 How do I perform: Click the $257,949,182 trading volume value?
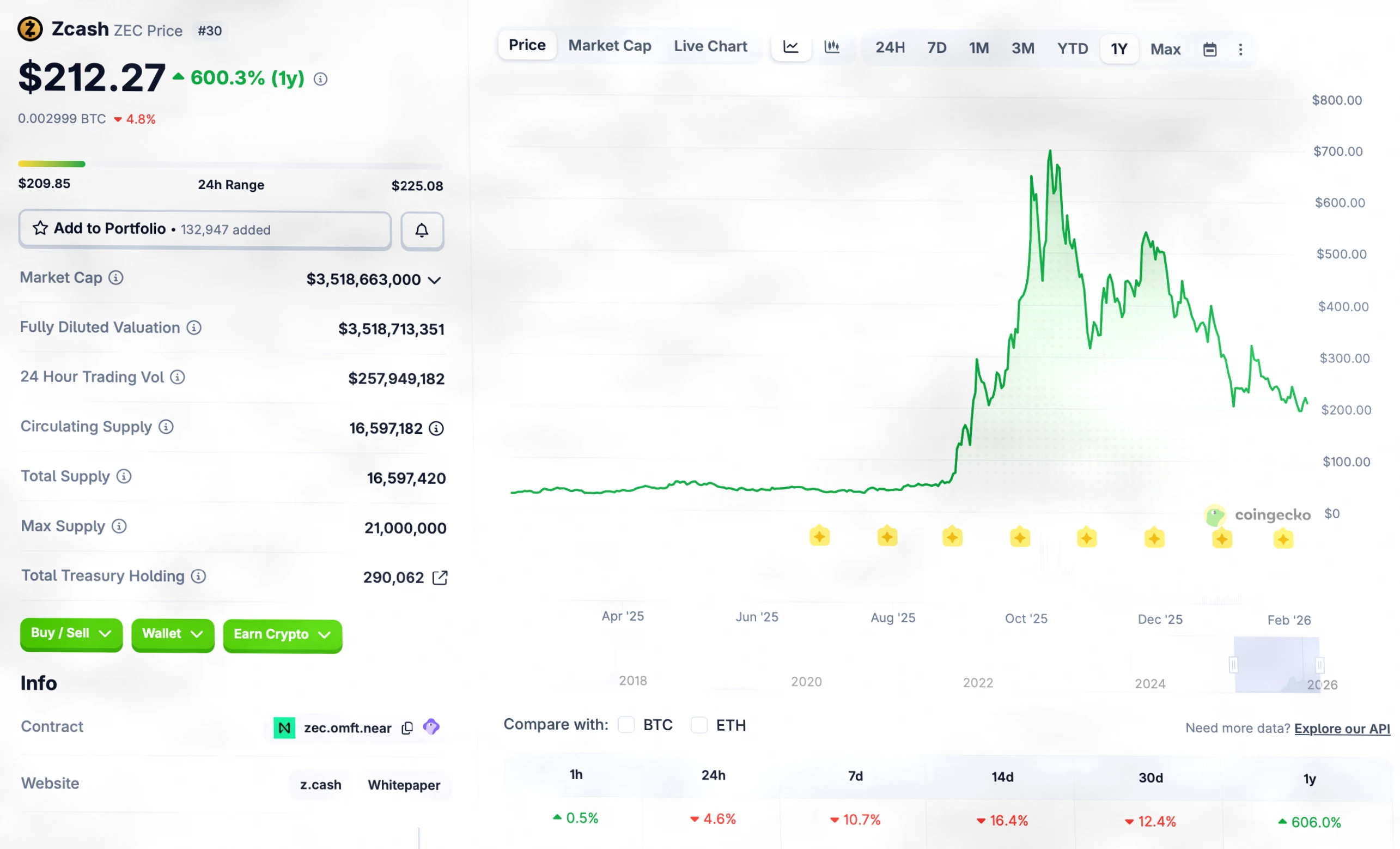[396, 379]
